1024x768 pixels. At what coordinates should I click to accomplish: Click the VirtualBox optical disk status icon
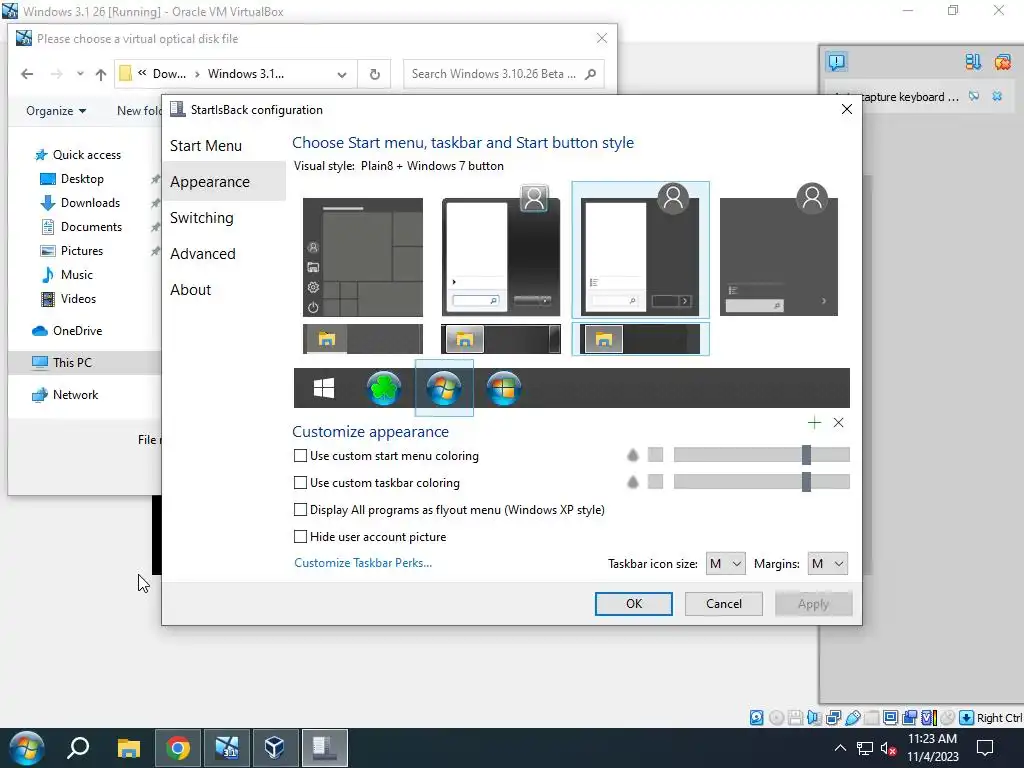click(776, 718)
